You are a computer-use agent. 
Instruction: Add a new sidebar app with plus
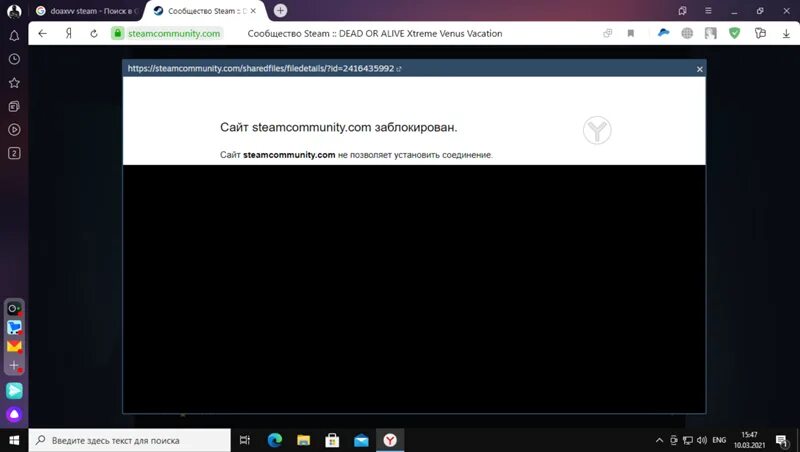click(14, 365)
